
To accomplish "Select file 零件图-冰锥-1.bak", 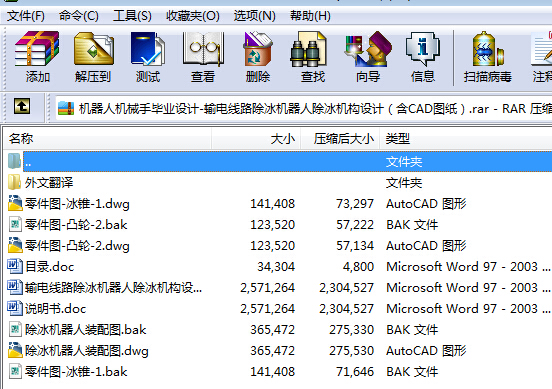I will click(76, 371).
